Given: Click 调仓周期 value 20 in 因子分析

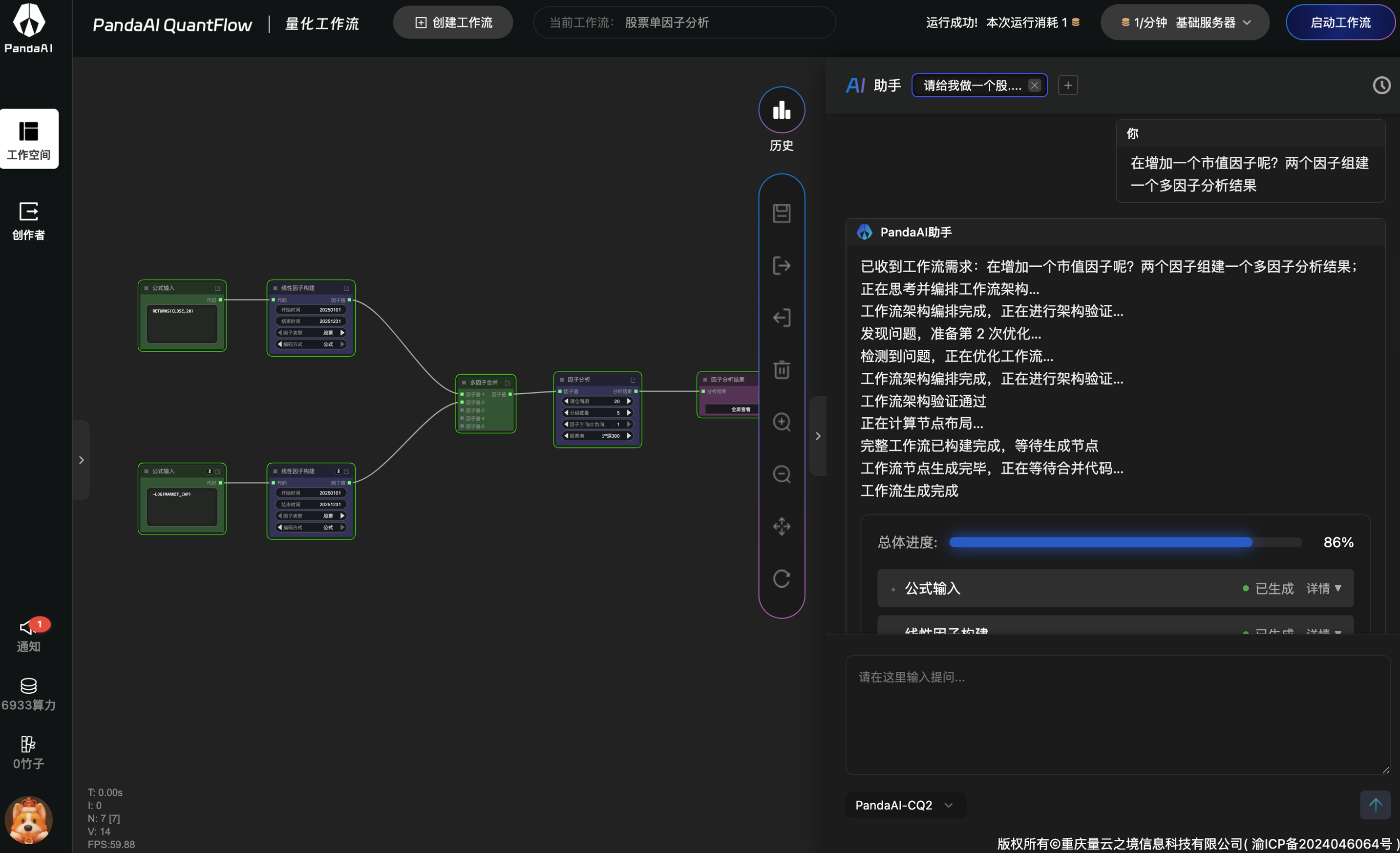Looking at the screenshot, I should coord(616,401).
